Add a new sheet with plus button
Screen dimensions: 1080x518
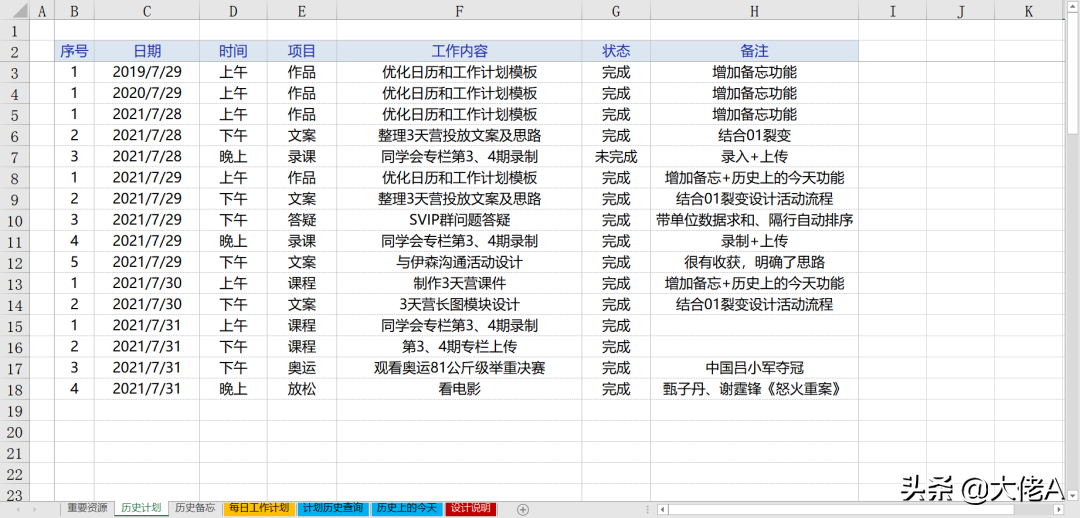[x=523, y=509]
